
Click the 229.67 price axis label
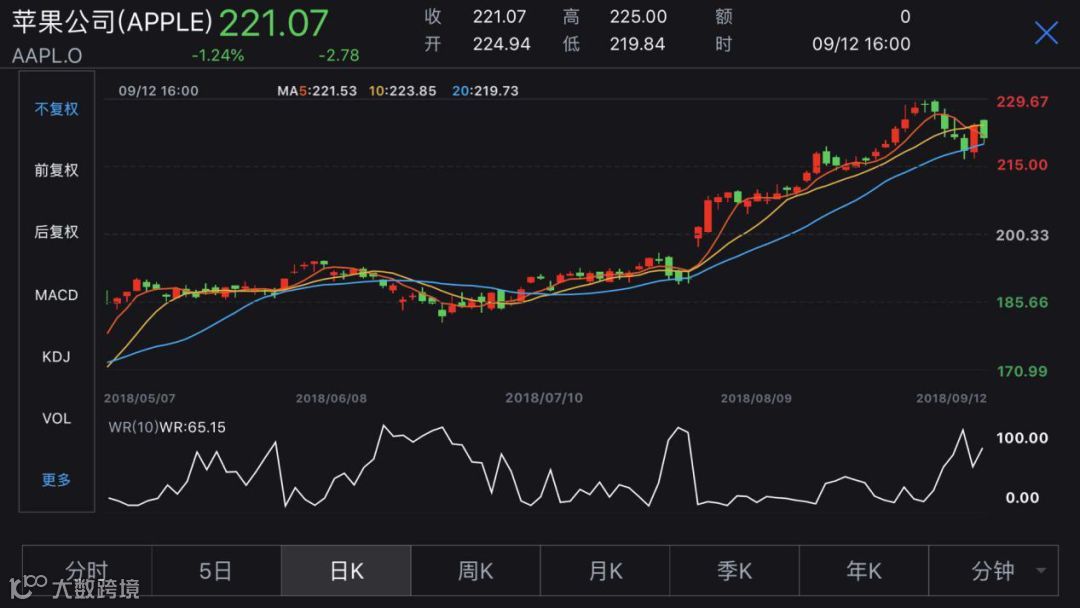coord(1022,102)
